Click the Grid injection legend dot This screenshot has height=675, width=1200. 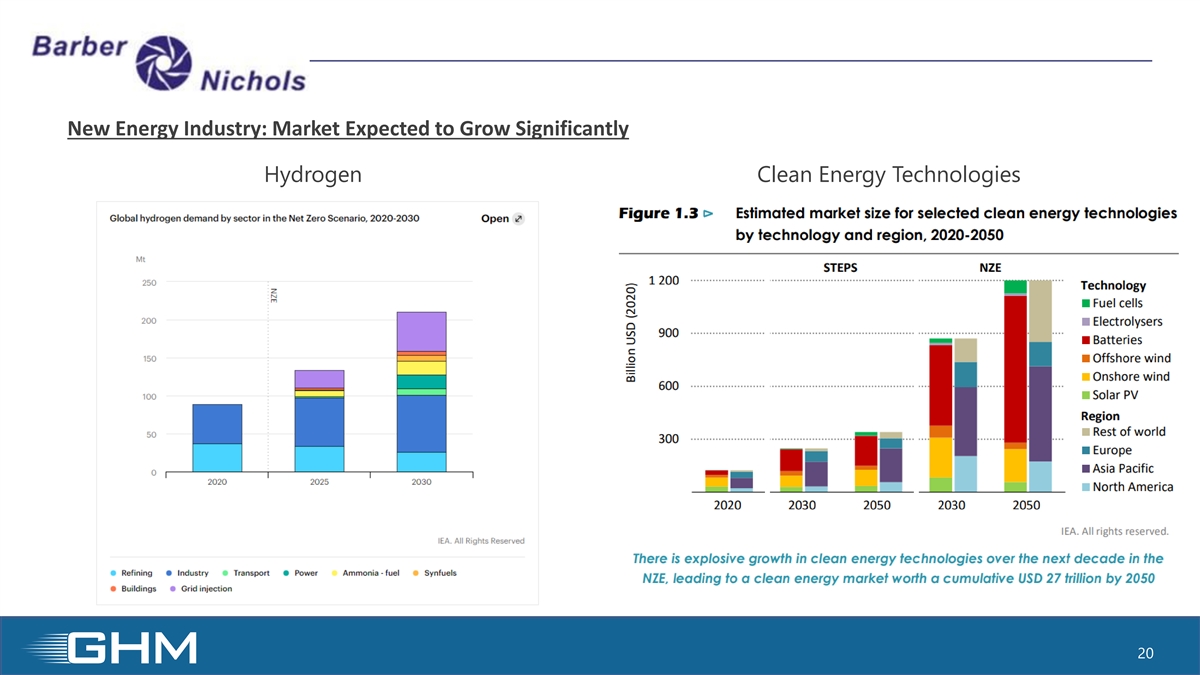(x=171, y=589)
